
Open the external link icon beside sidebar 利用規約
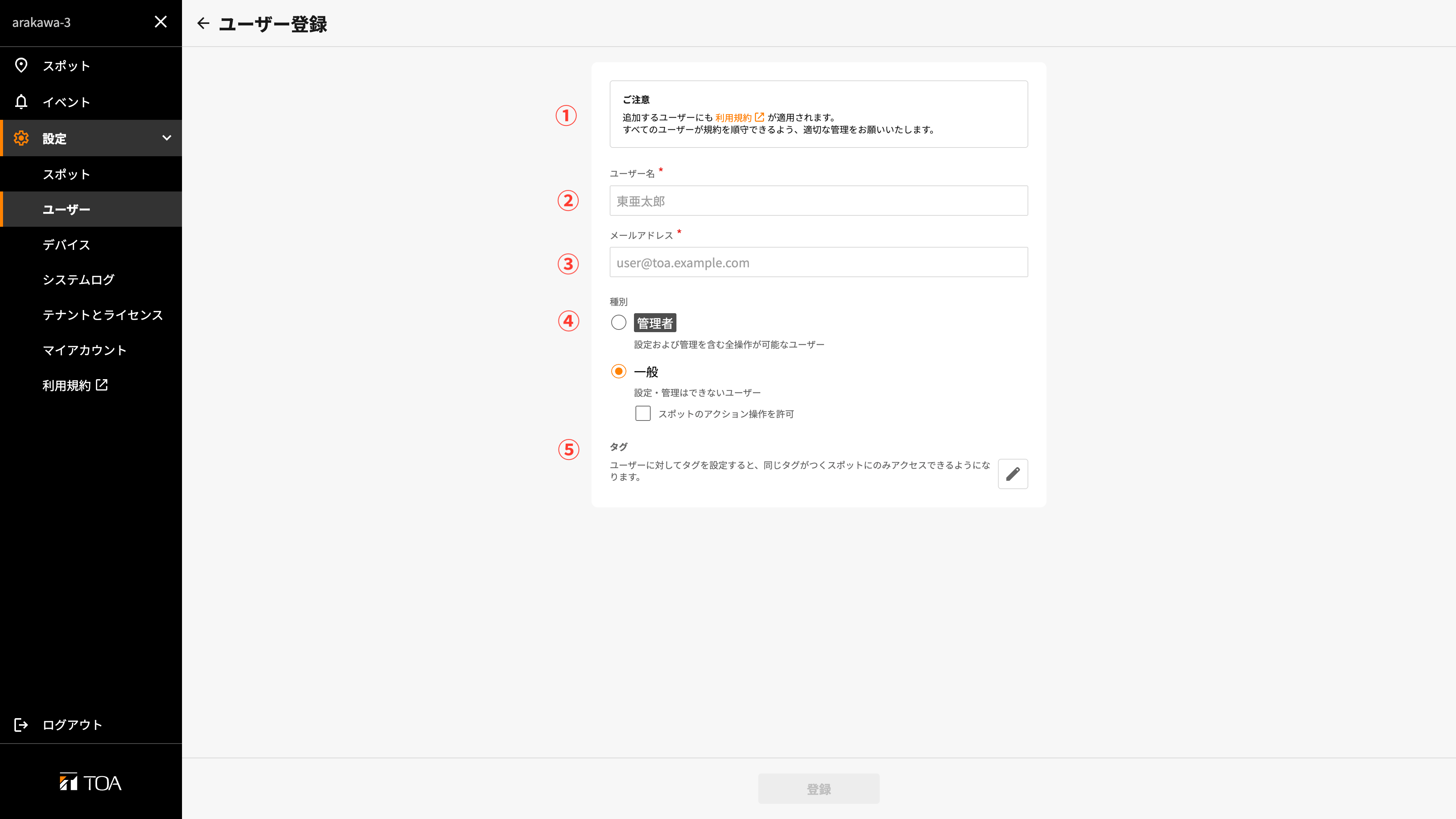102,385
